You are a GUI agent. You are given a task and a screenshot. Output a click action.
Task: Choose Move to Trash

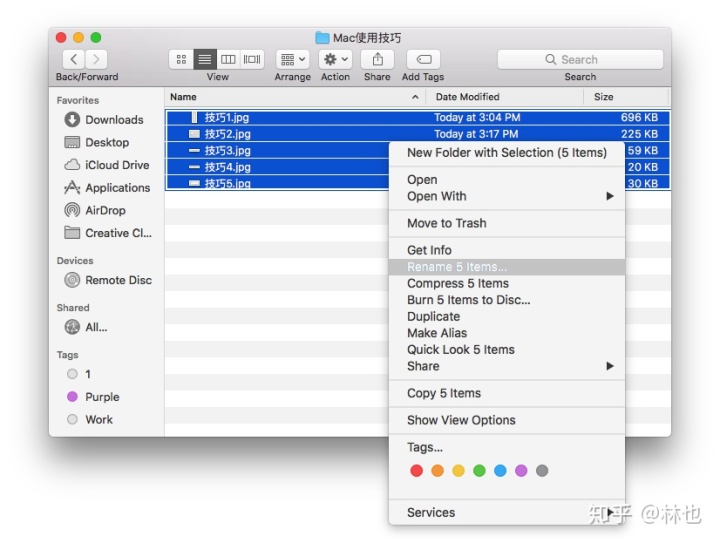507,223
